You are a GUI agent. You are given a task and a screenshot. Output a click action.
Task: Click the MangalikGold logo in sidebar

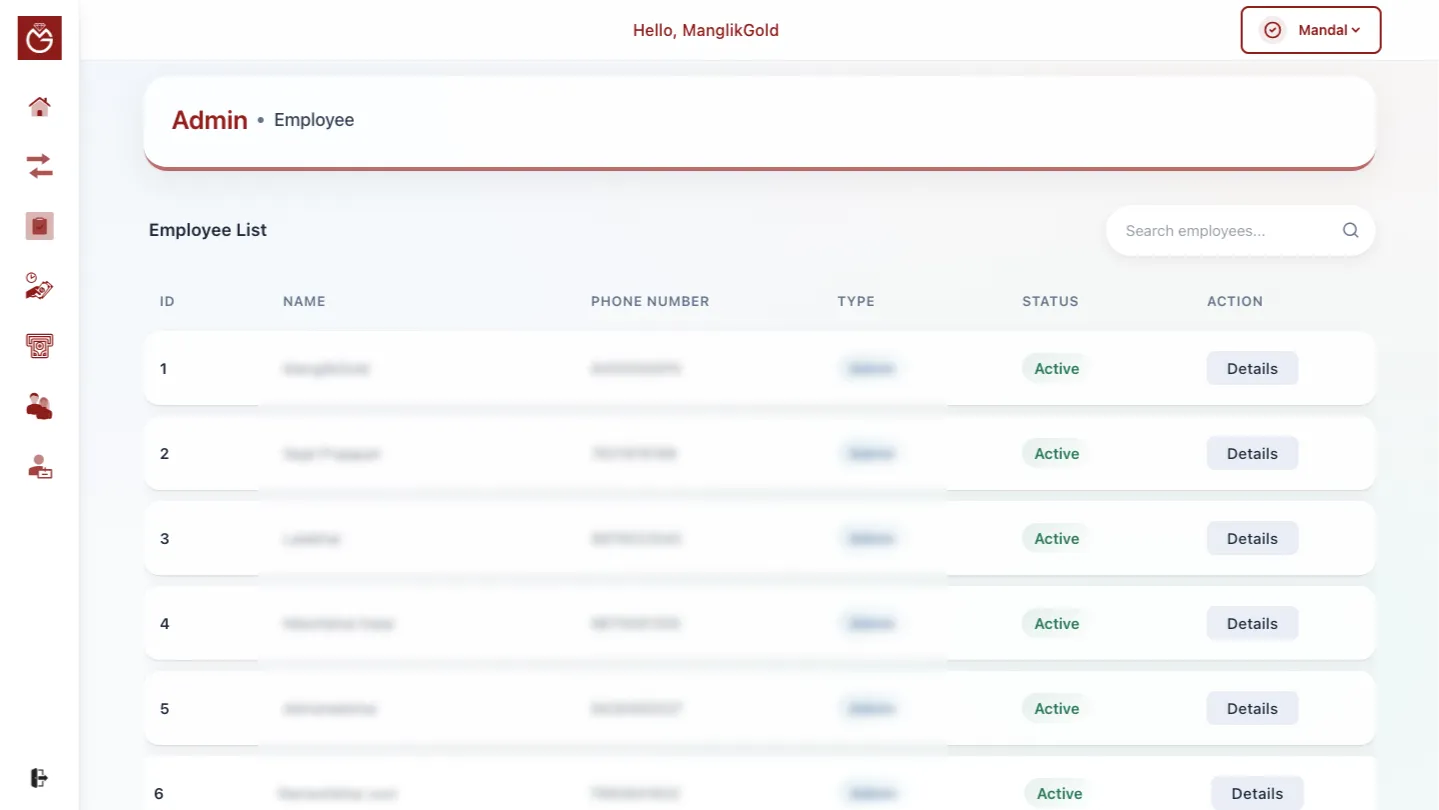click(x=40, y=38)
